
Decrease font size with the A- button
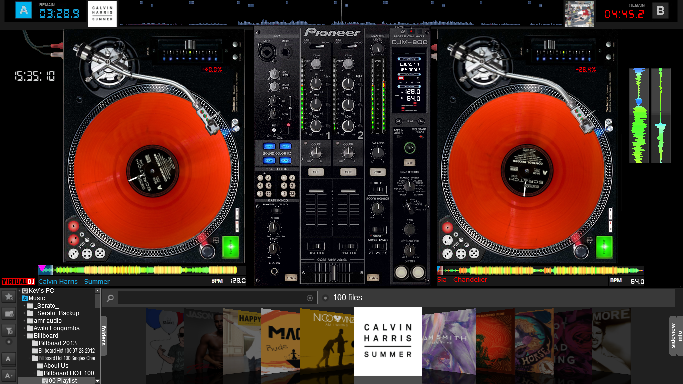8,375
